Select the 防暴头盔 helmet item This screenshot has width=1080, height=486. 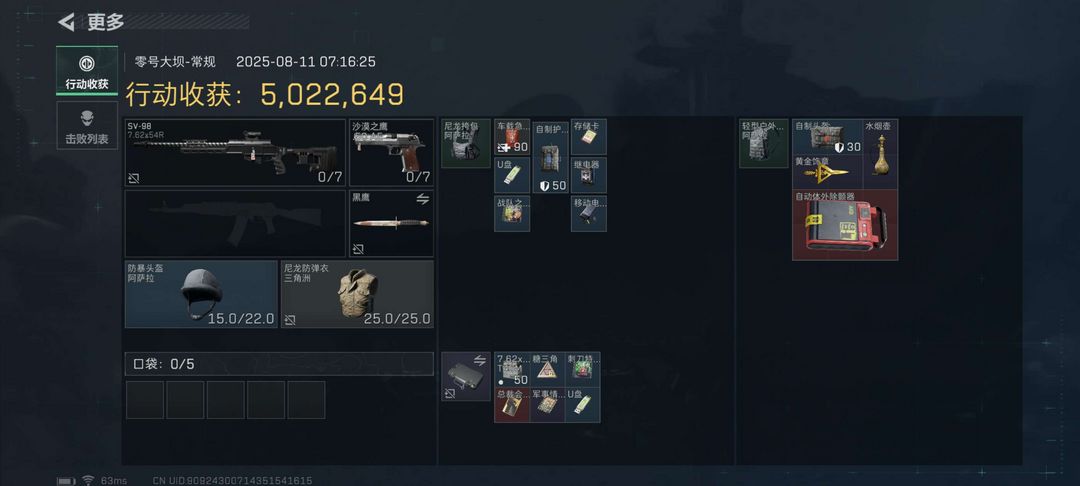click(x=201, y=294)
